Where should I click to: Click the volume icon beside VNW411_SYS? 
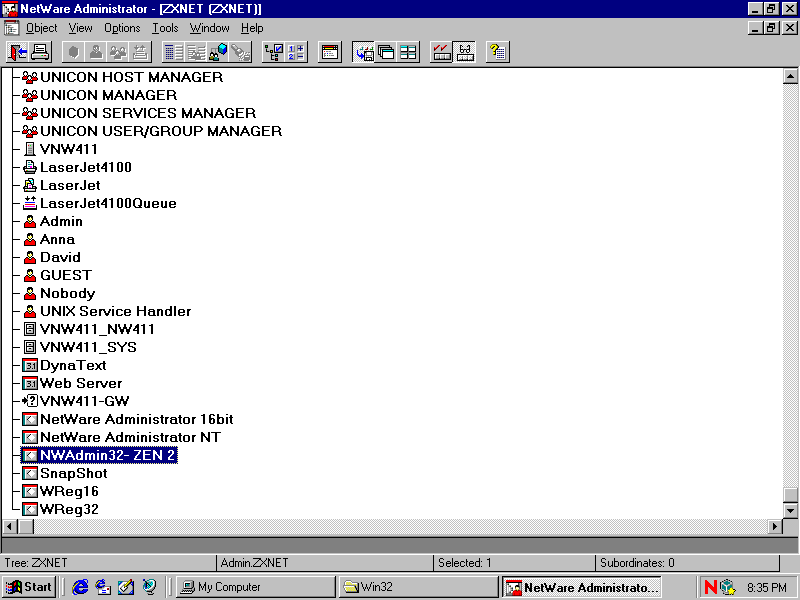pyautogui.click(x=30, y=347)
